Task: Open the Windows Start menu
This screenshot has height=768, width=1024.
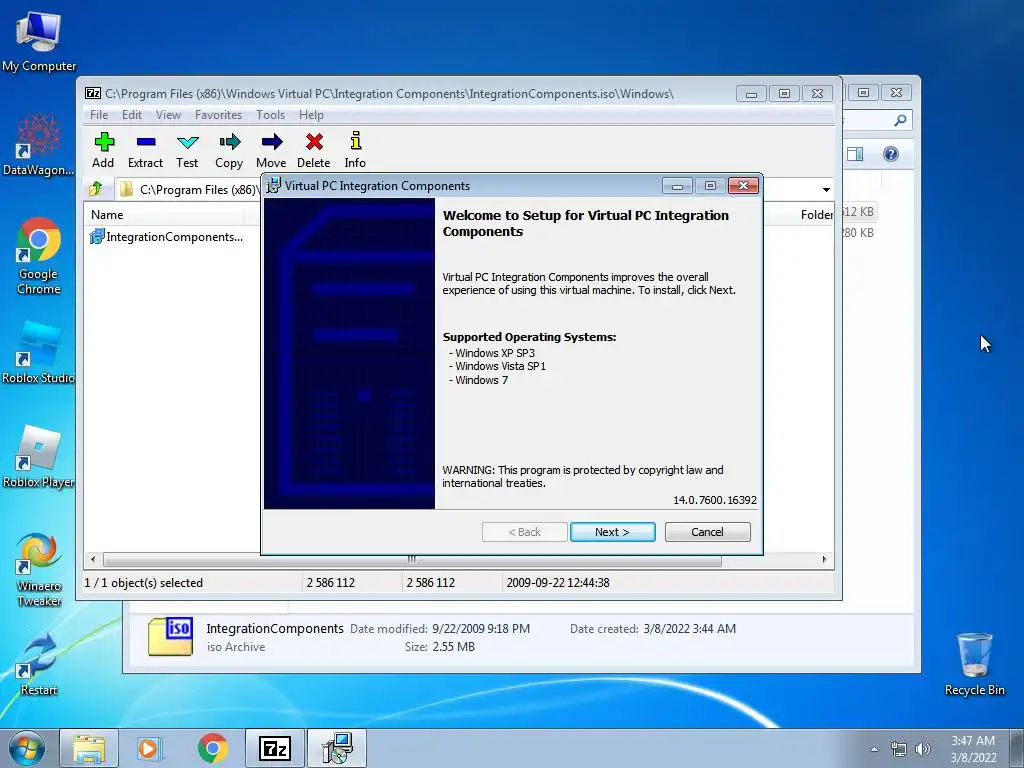Action: [x=27, y=748]
